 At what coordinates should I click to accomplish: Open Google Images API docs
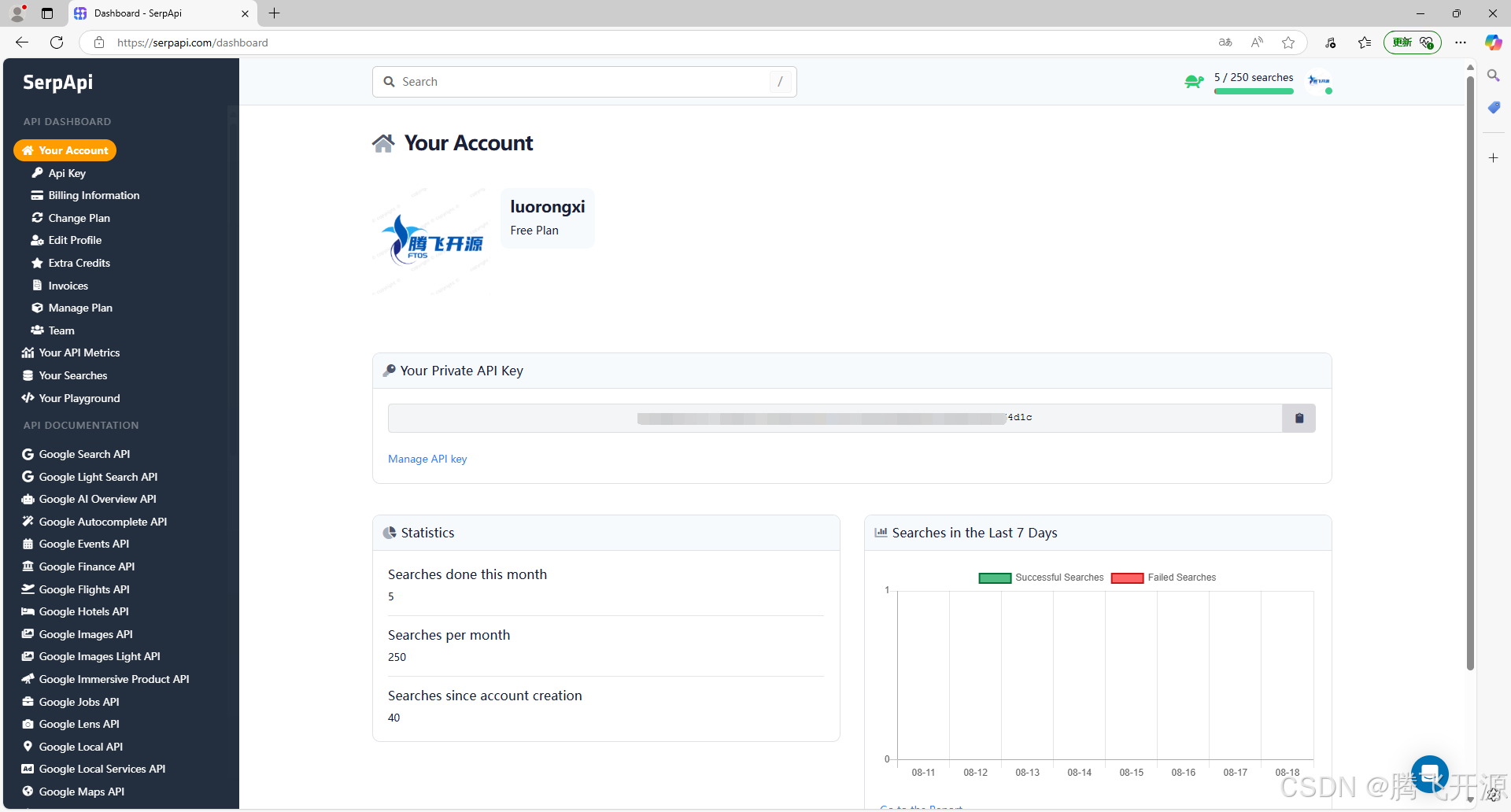pos(77,634)
